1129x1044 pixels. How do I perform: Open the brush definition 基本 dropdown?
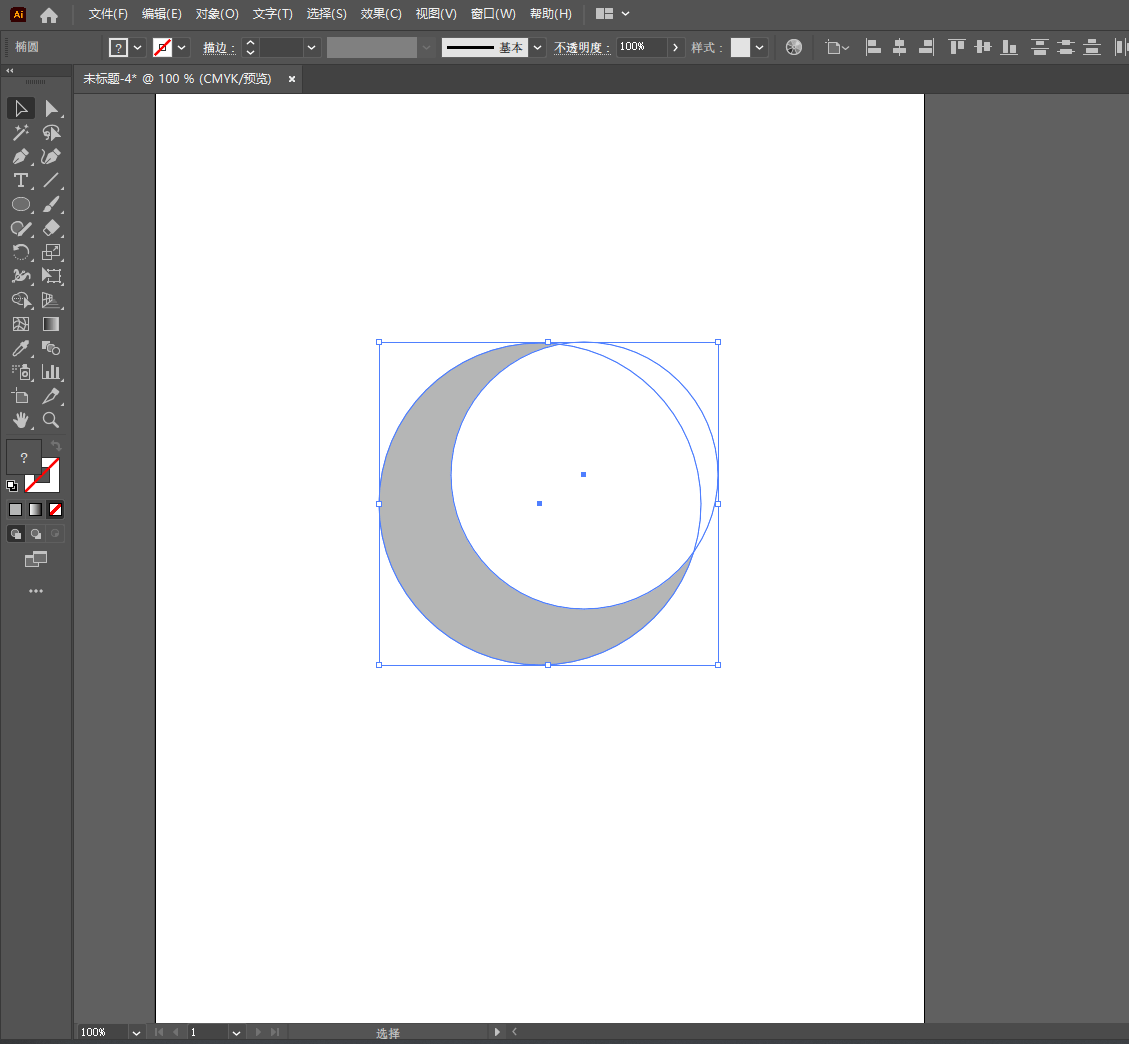tap(537, 48)
